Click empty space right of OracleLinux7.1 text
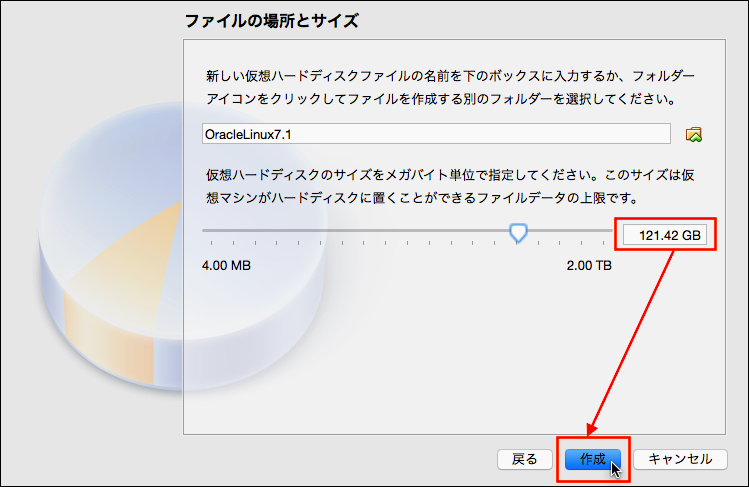Viewport: 749px width, 487px height. (x=500, y=134)
